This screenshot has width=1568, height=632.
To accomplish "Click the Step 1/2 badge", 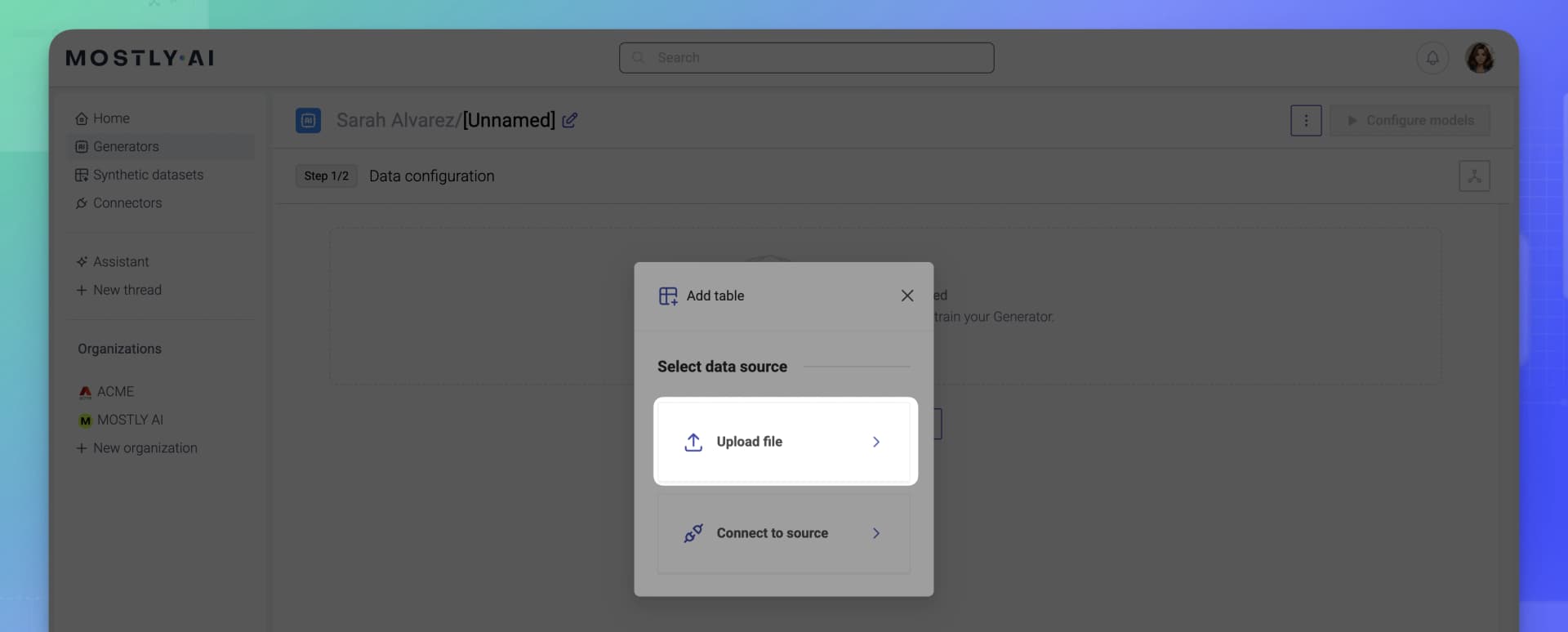I will pos(326,176).
